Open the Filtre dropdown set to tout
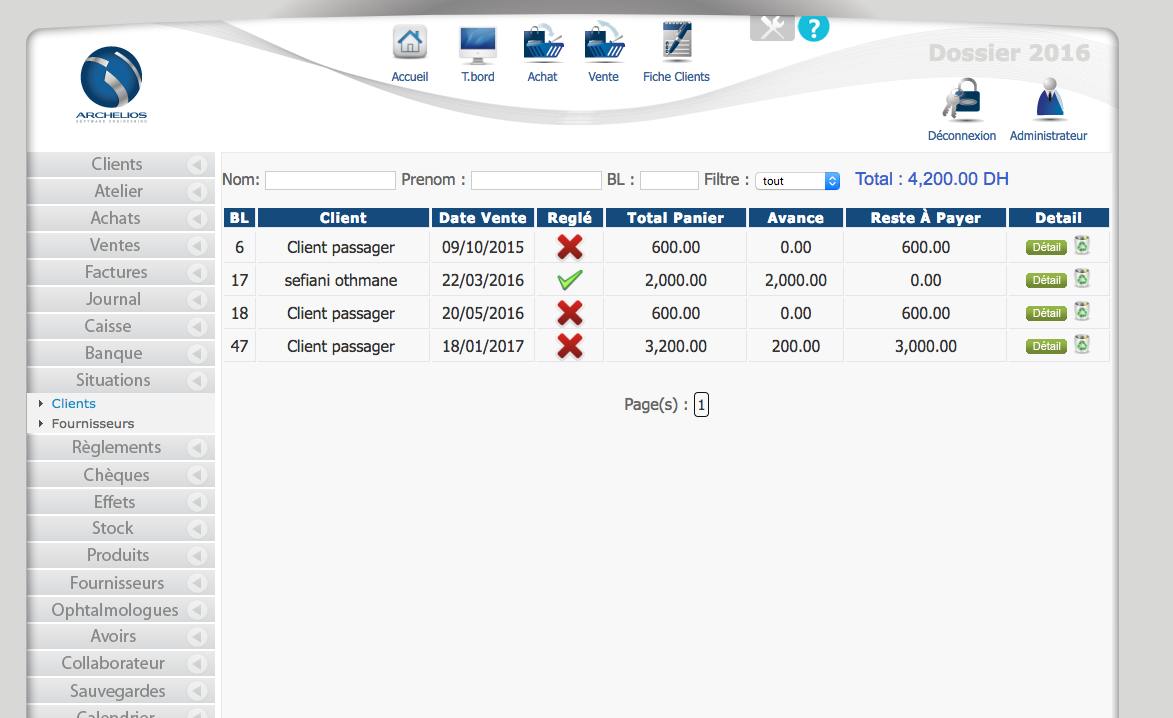The height and width of the screenshot is (718, 1173). pos(797,181)
